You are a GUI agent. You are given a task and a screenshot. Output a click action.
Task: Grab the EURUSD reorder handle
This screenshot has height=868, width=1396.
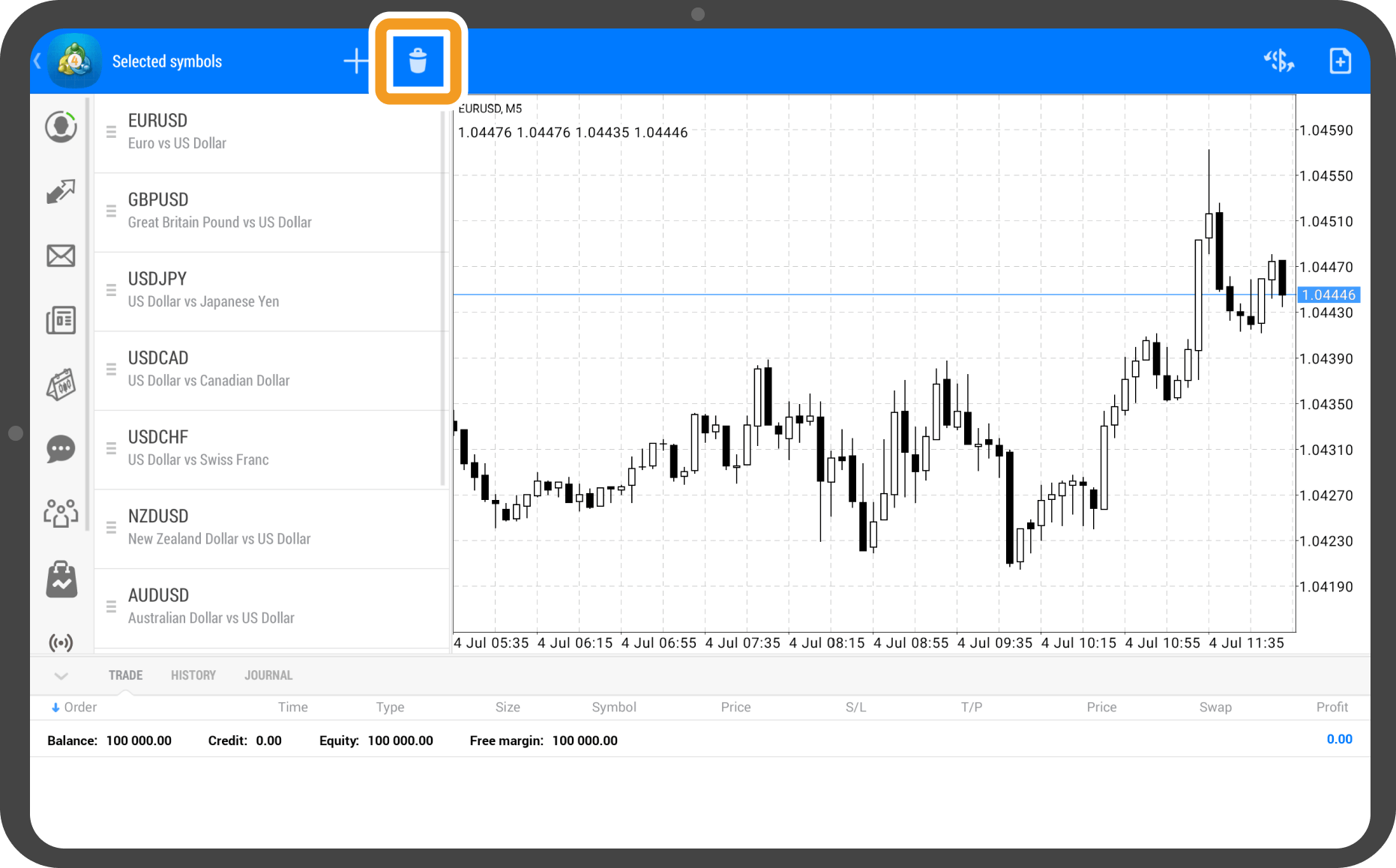[x=111, y=132]
